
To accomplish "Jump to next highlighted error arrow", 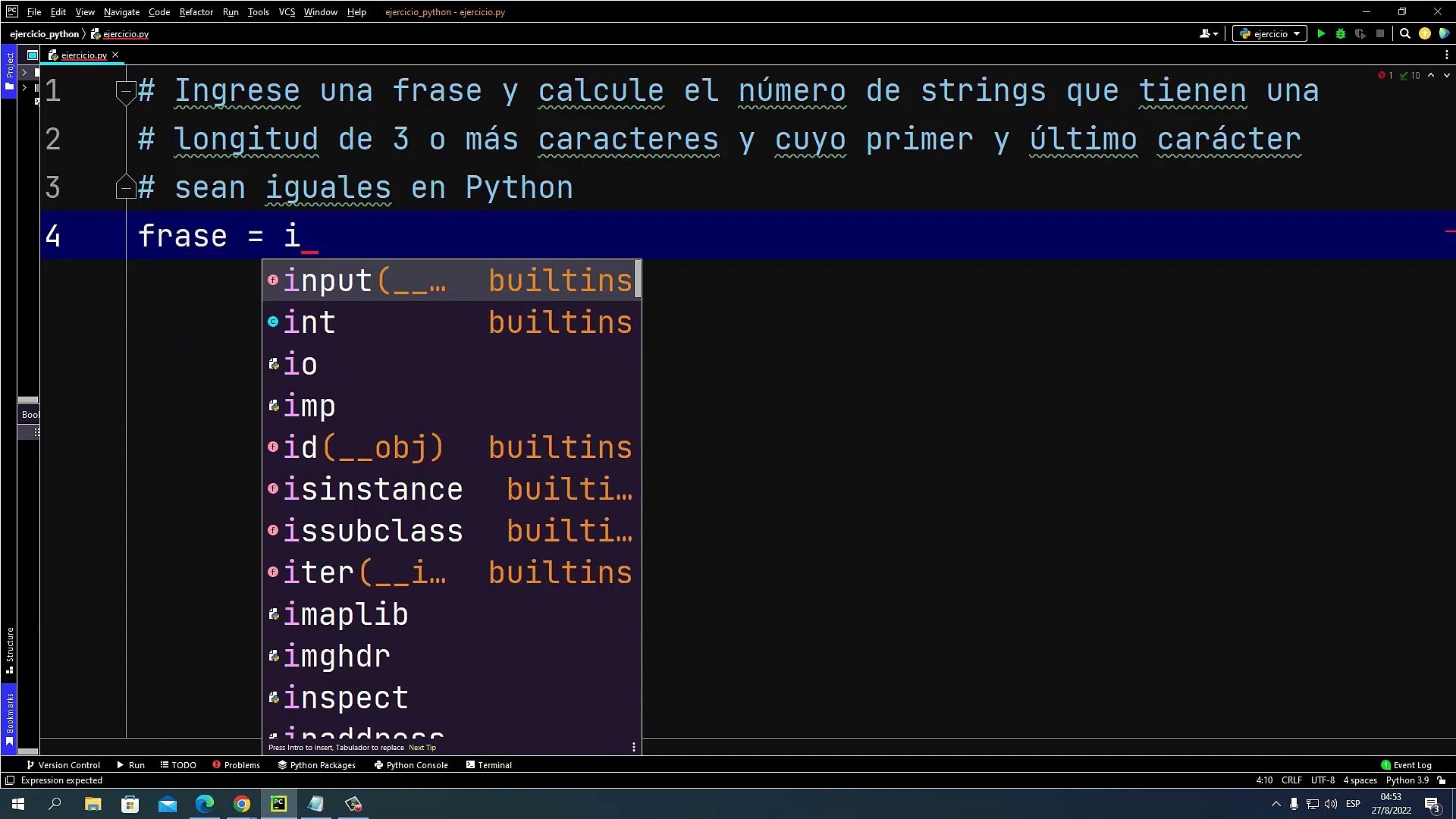I will [1446, 75].
